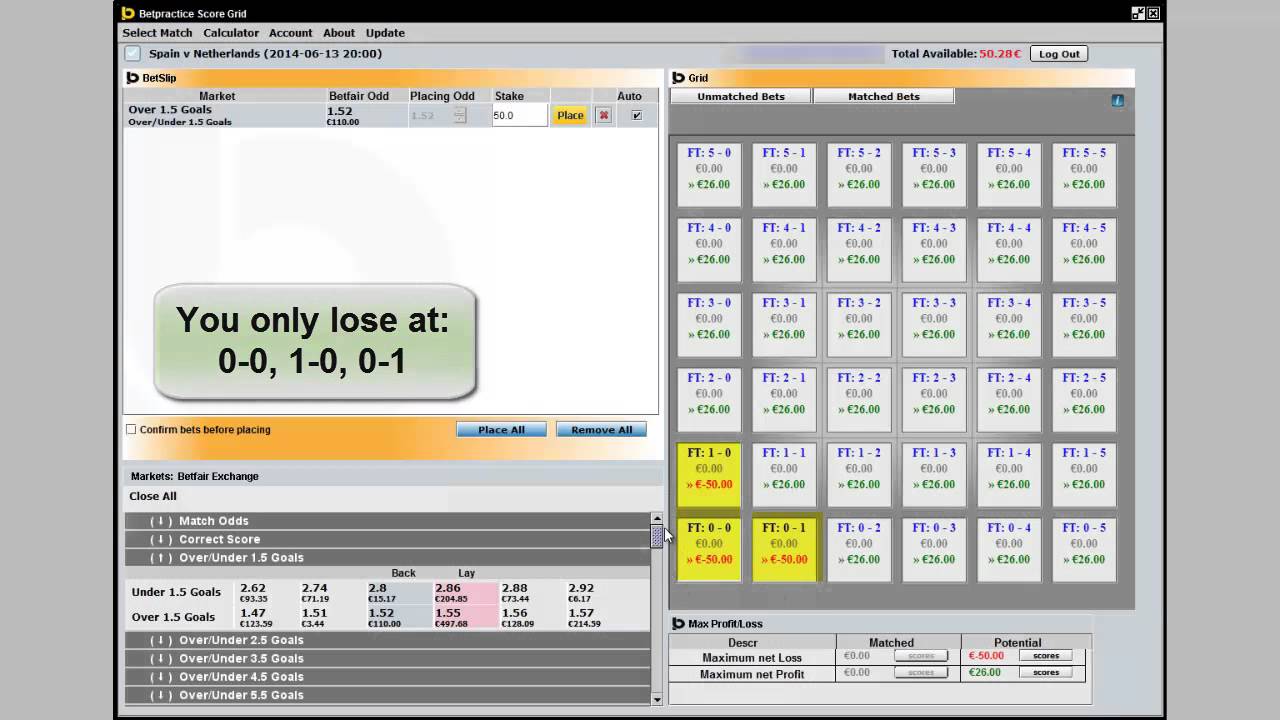
Task: Click the Grid panel logo icon
Action: coord(678,78)
